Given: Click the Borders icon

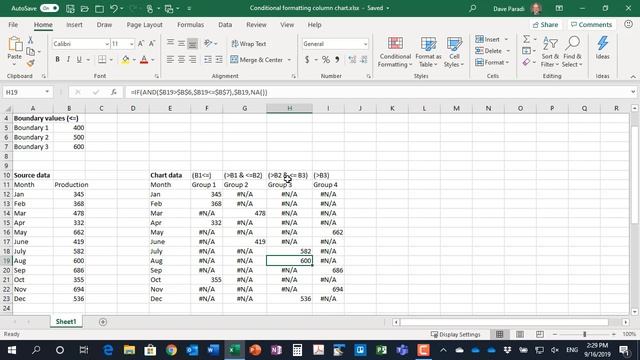Looking at the screenshot, I should click(102, 60).
